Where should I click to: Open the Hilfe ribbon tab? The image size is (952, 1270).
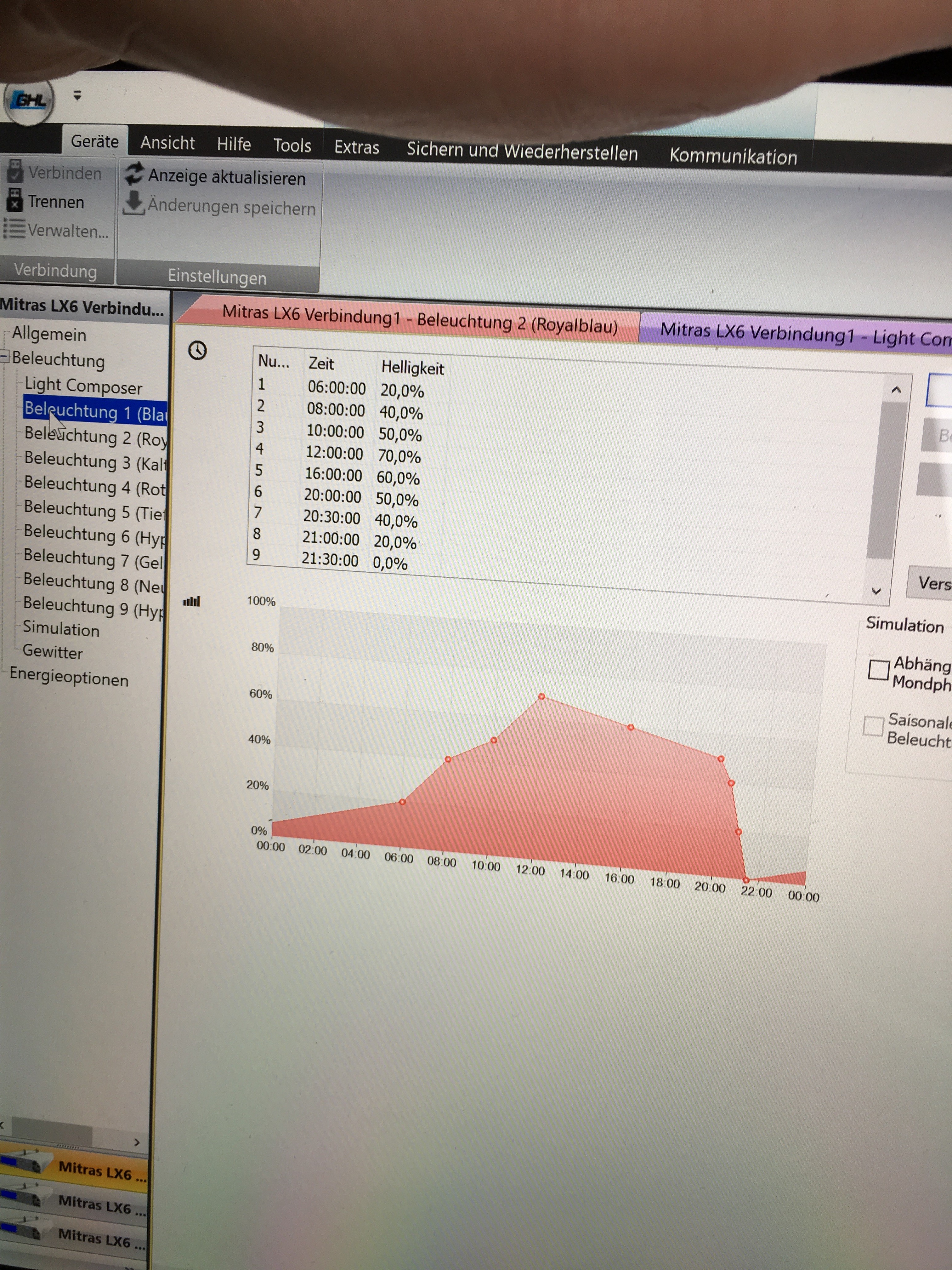234,144
